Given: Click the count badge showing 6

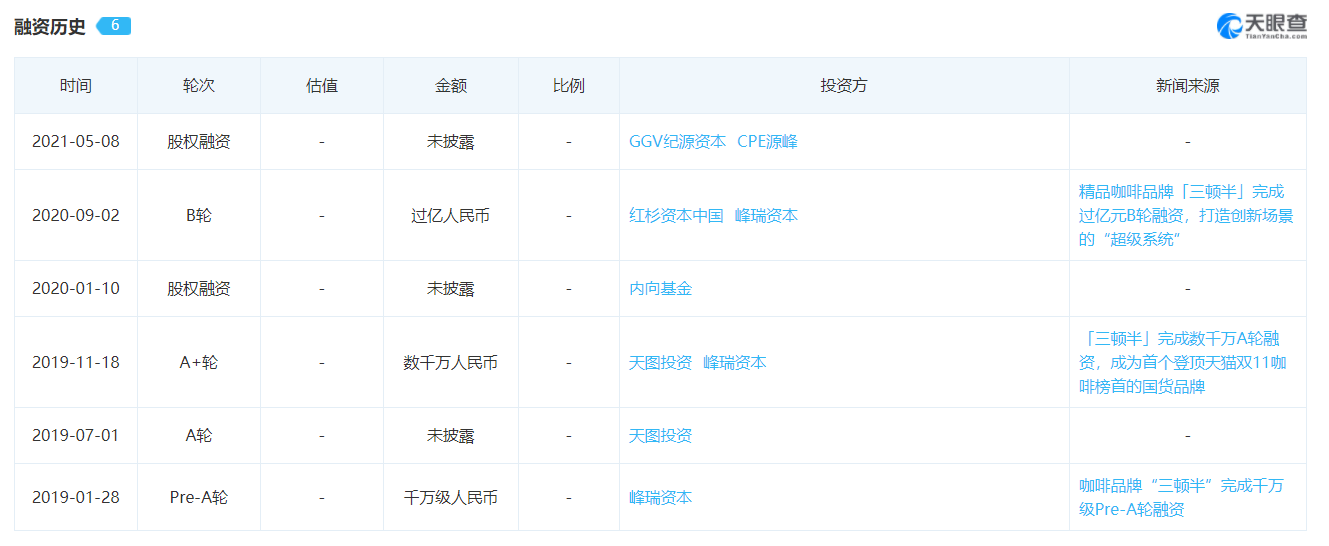Looking at the screenshot, I should [x=114, y=26].
